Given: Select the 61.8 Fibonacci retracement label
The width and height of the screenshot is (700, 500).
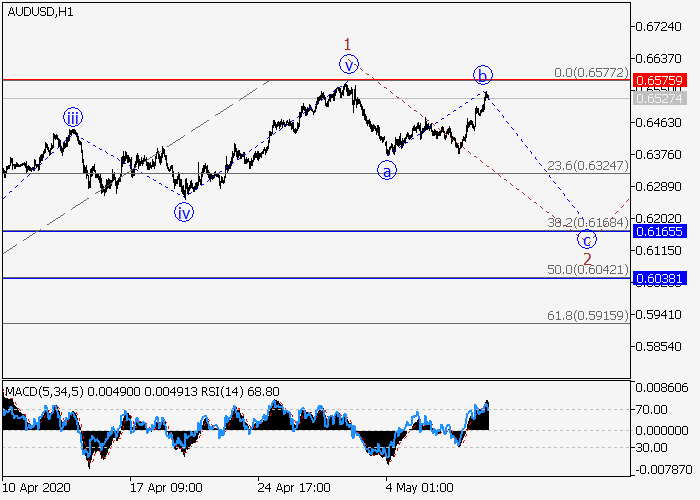Looking at the screenshot, I should (x=596, y=315).
